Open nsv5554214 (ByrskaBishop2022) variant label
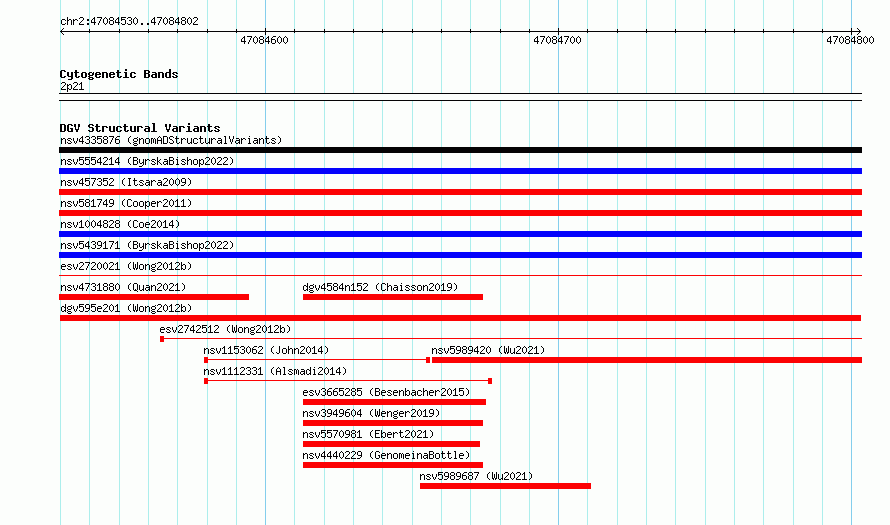890x525 pixels. pyautogui.click(x=147, y=161)
